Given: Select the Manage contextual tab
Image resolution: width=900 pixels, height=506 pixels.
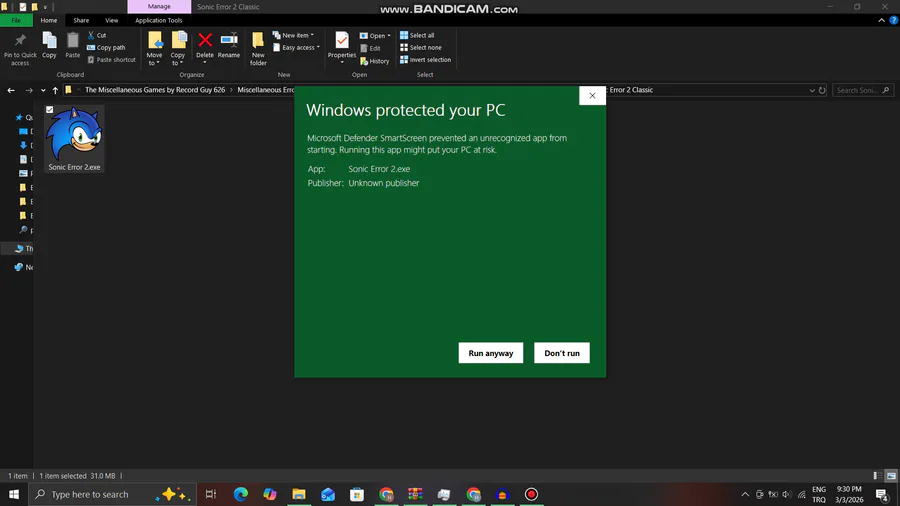Looking at the screenshot, I should click(x=159, y=6).
